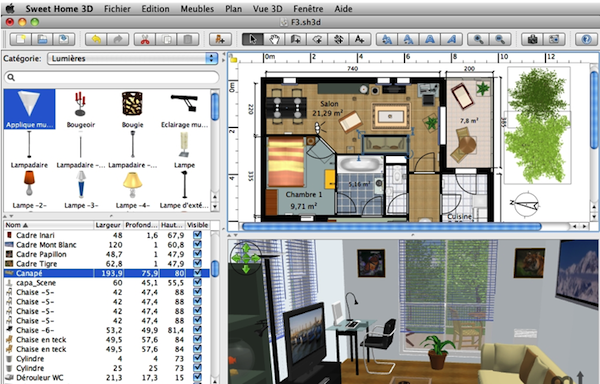Sort furniture list by Visible column
The image size is (600, 384).
tap(197, 225)
